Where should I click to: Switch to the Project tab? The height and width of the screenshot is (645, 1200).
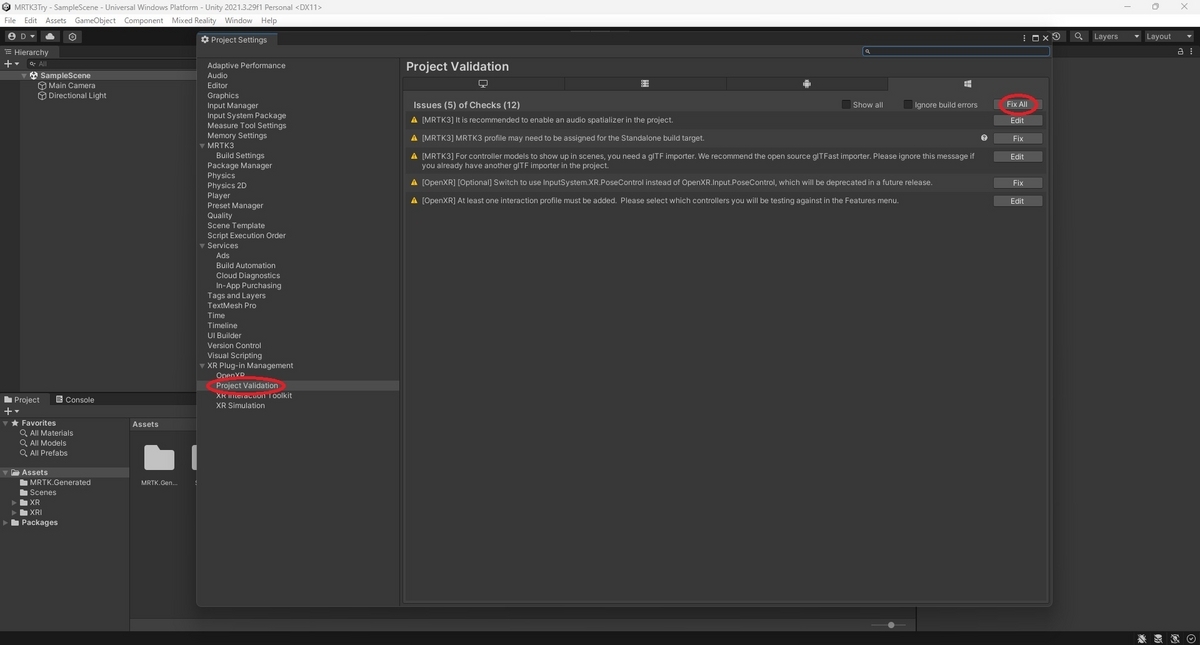[x=22, y=399]
